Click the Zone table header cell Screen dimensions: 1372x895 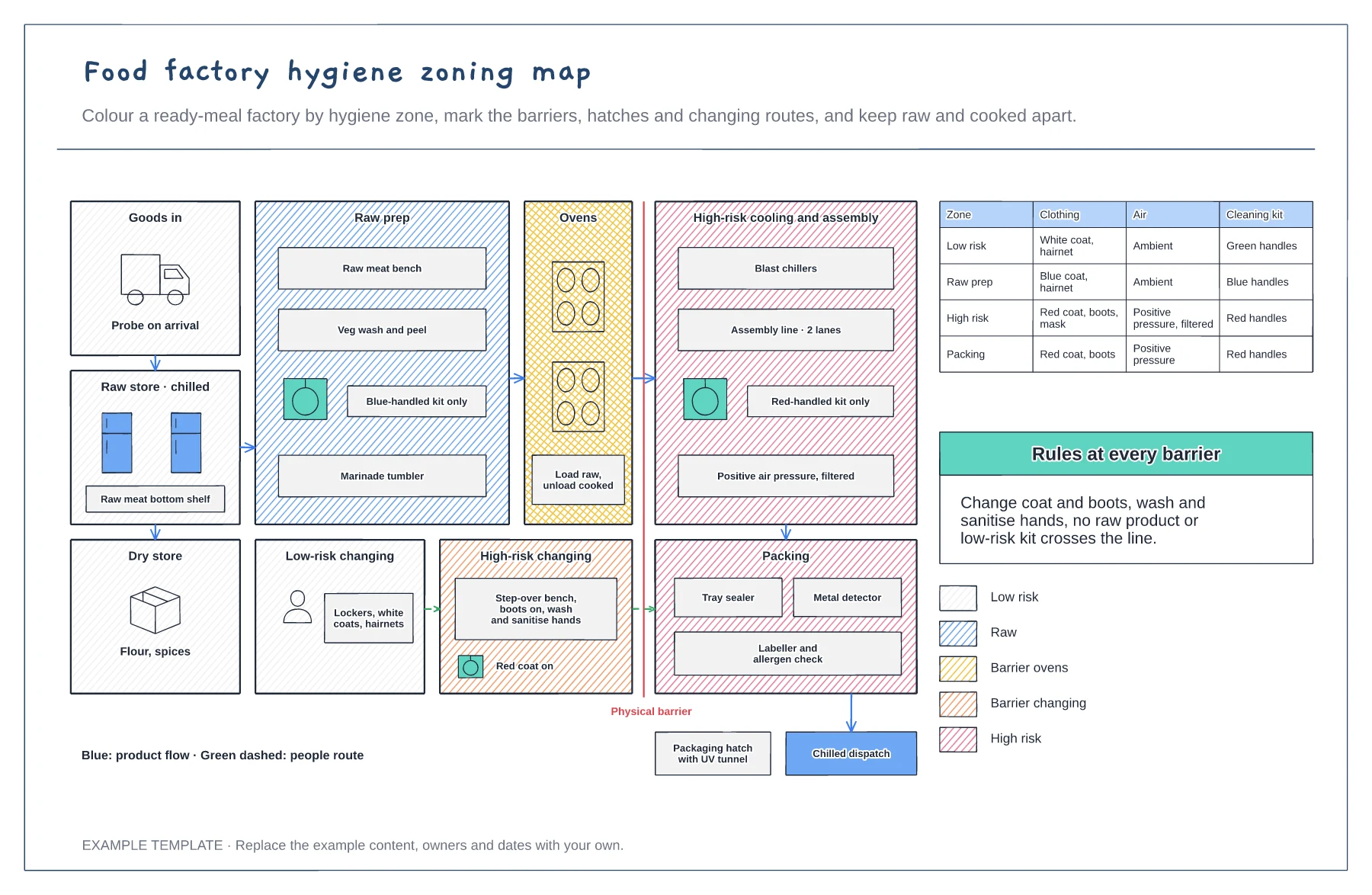[x=986, y=214]
